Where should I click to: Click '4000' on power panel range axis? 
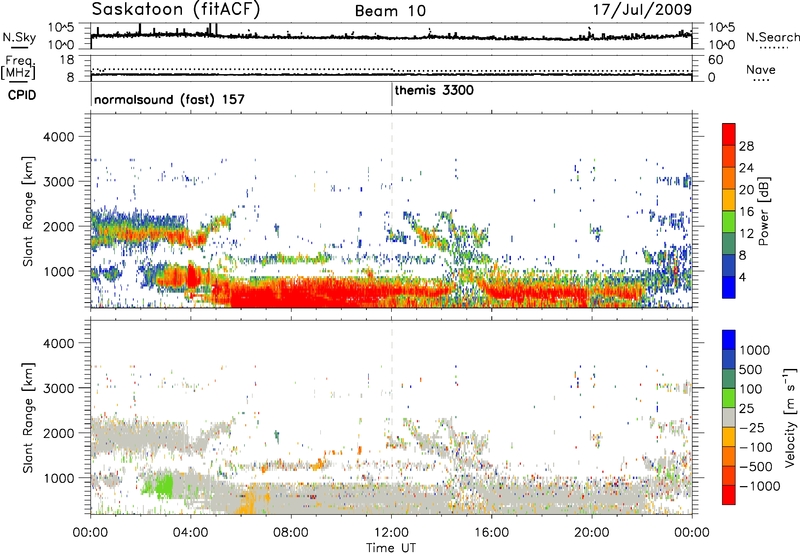[58, 137]
